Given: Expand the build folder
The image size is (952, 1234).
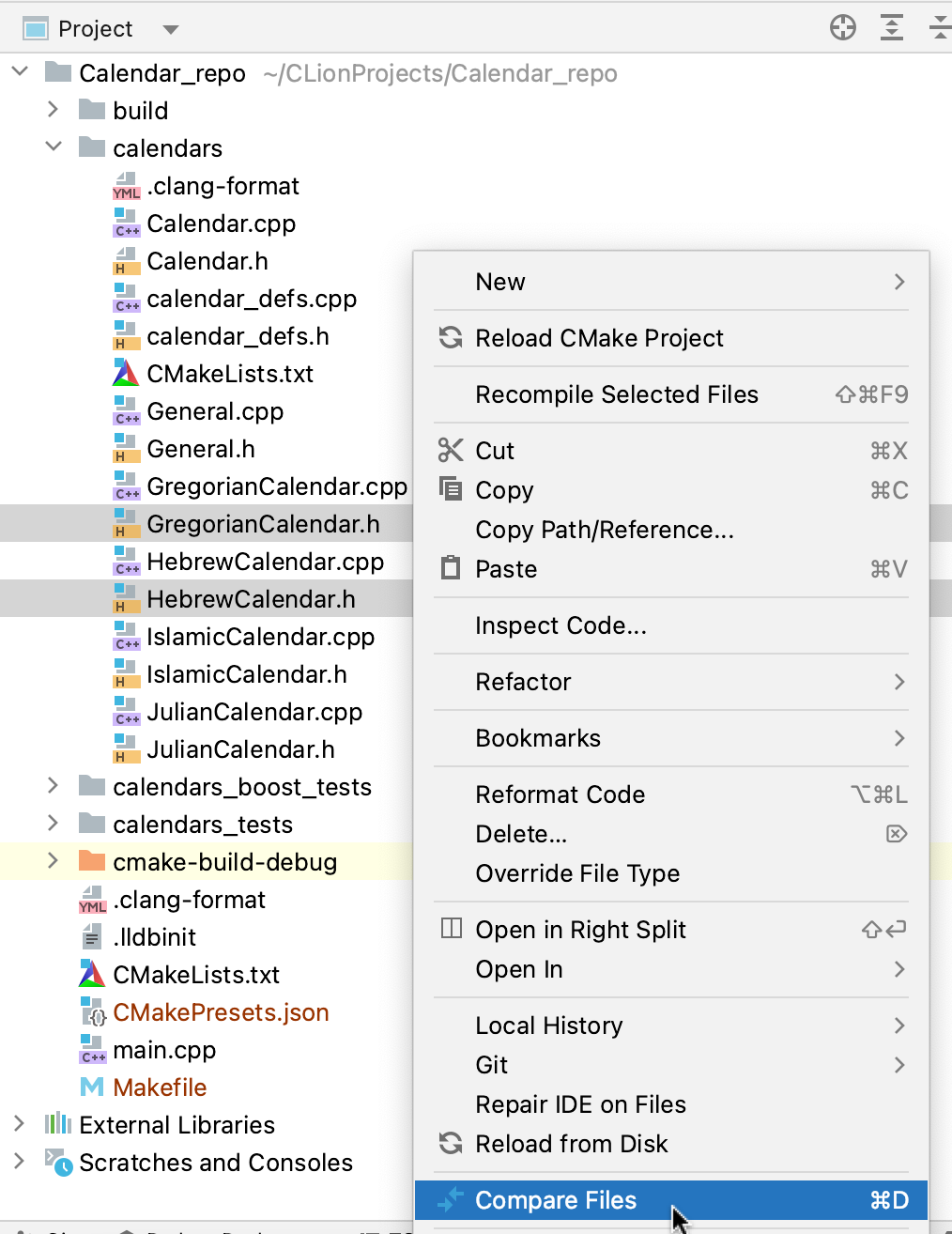Looking at the screenshot, I should pyautogui.click(x=54, y=110).
